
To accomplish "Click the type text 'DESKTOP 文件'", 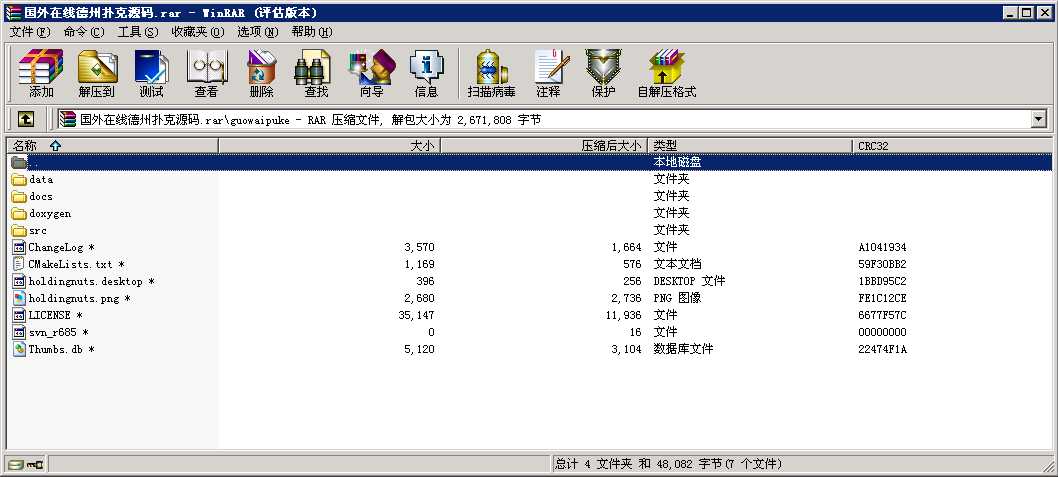I will click(689, 281).
